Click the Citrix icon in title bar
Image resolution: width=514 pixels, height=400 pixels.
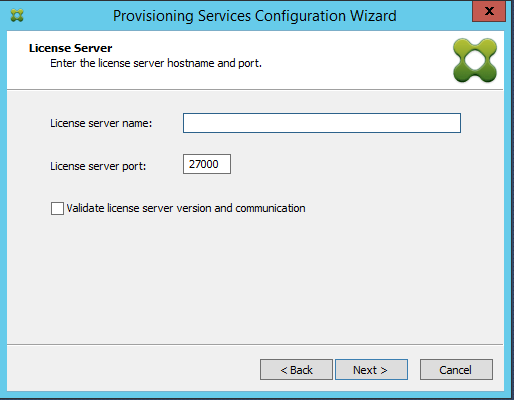(x=17, y=15)
